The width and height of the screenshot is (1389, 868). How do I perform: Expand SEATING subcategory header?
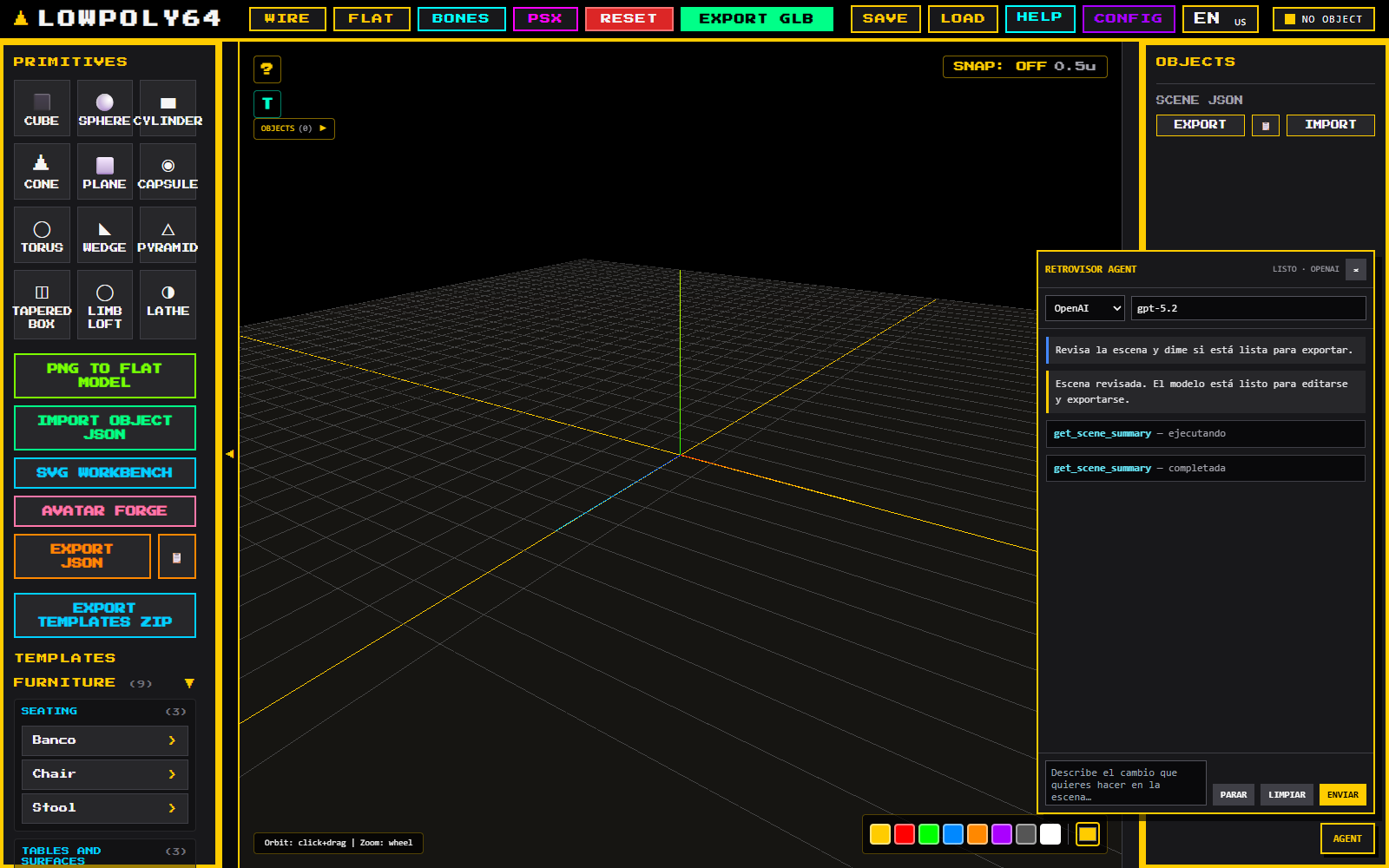104,711
